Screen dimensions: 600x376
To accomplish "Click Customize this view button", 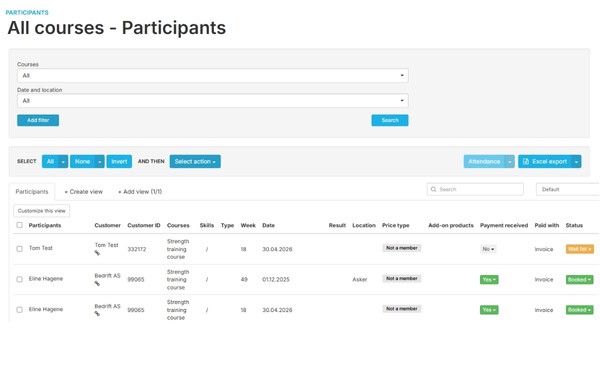I will click(x=42, y=211).
